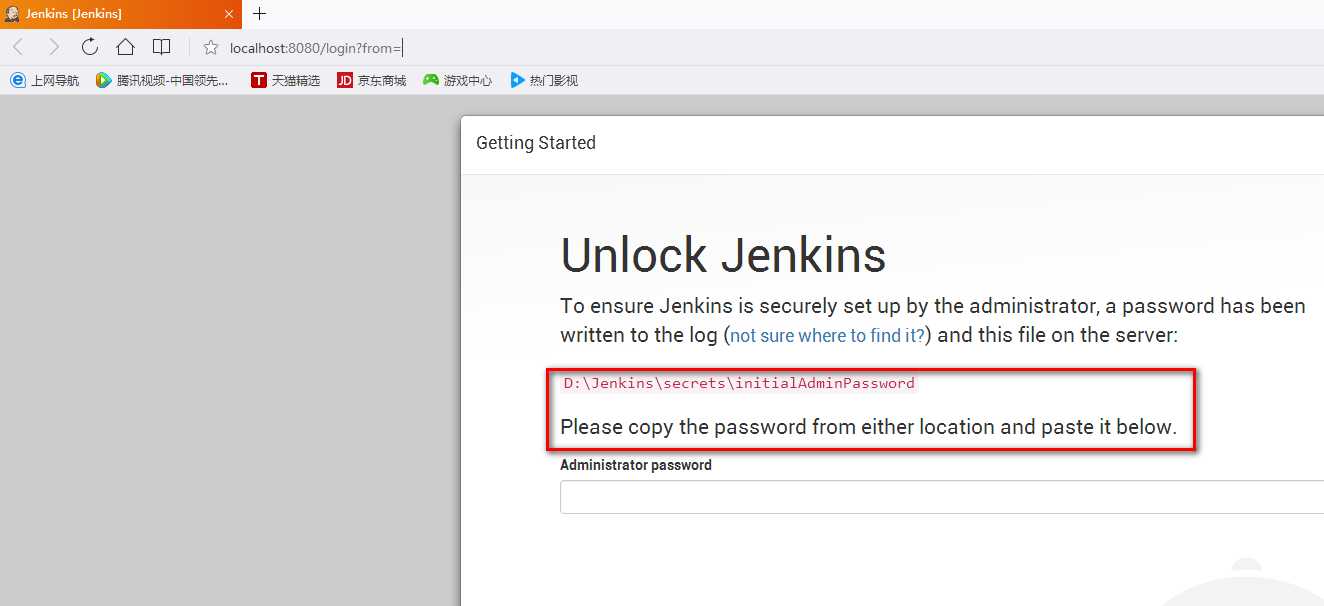Click the Unlock Jenkins heading
This screenshot has width=1324, height=606.
(723, 255)
